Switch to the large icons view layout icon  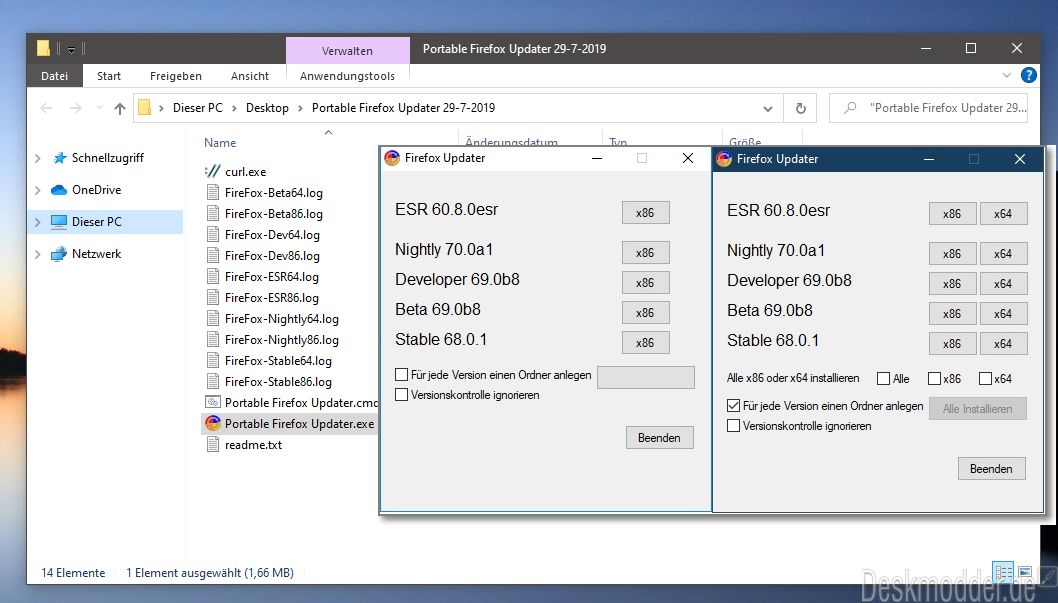tap(1024, 572)
